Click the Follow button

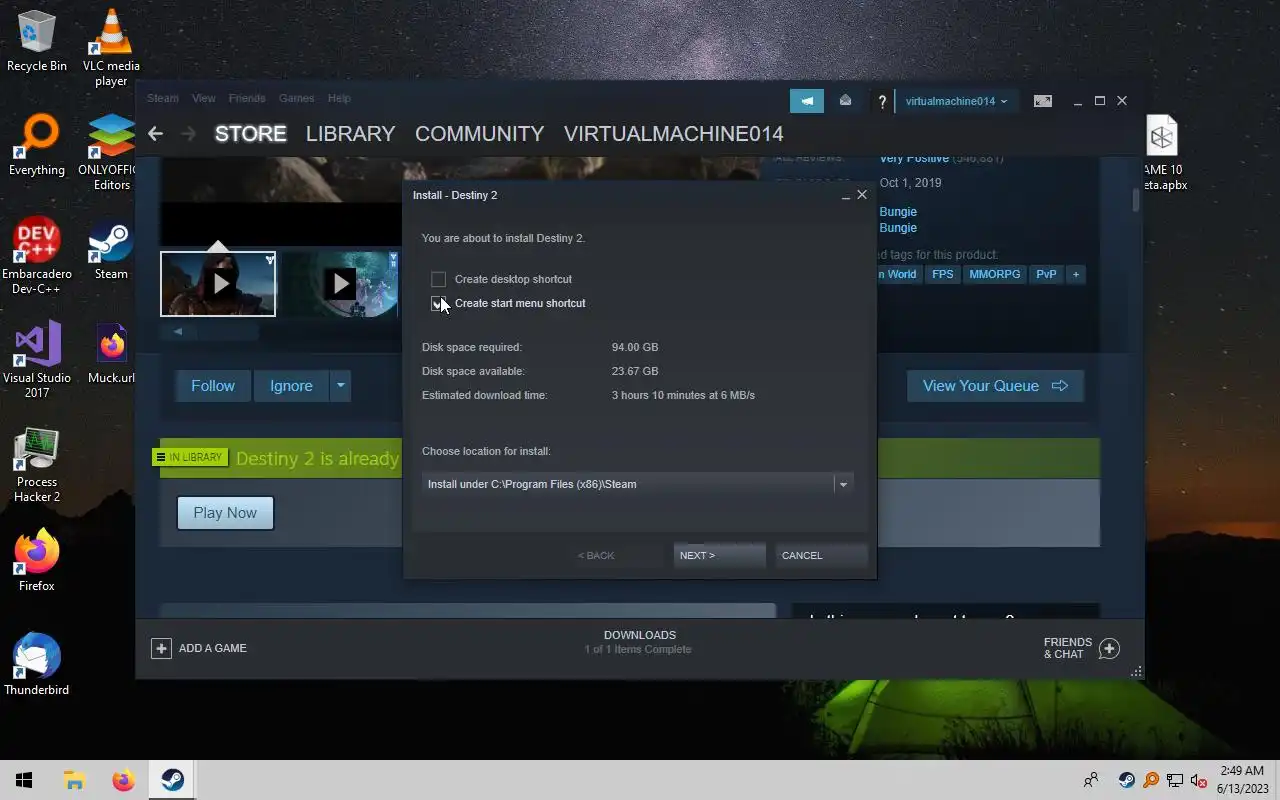213,386
